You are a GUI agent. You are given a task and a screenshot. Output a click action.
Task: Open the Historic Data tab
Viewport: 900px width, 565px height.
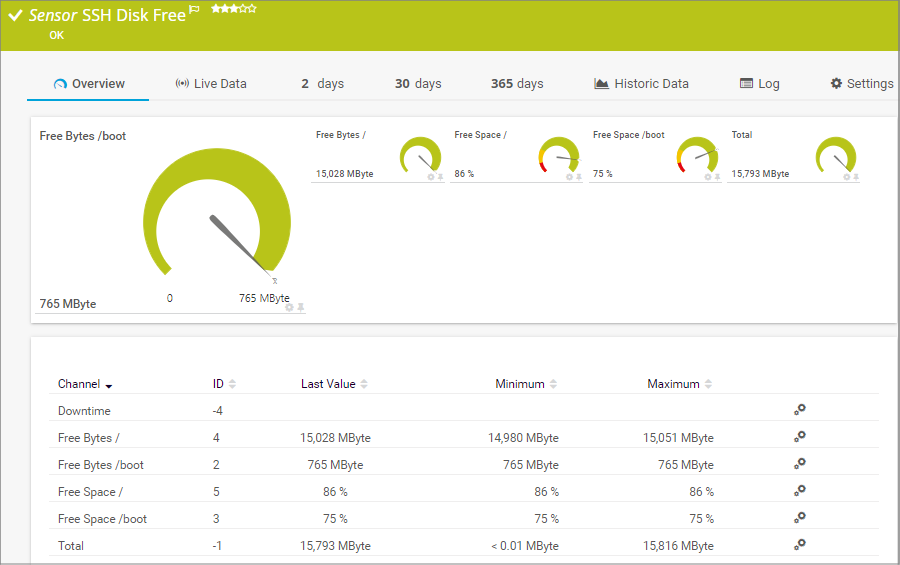tap(641, 84)
